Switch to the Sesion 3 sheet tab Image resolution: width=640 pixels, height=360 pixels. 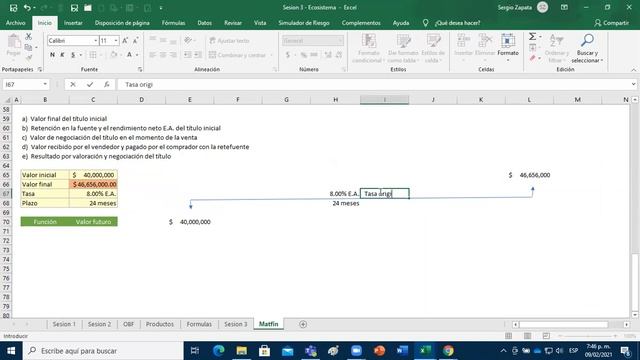(236, 324)
